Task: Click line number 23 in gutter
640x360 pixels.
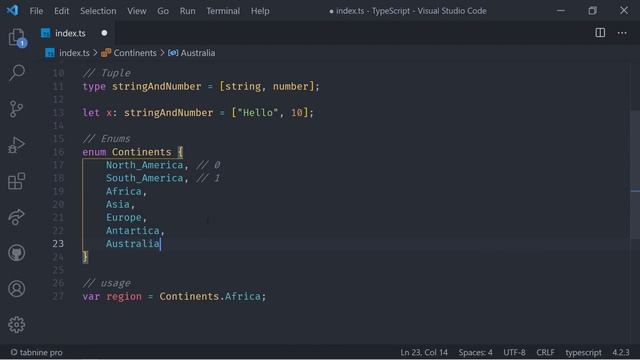Action: (x=58, y=244)
